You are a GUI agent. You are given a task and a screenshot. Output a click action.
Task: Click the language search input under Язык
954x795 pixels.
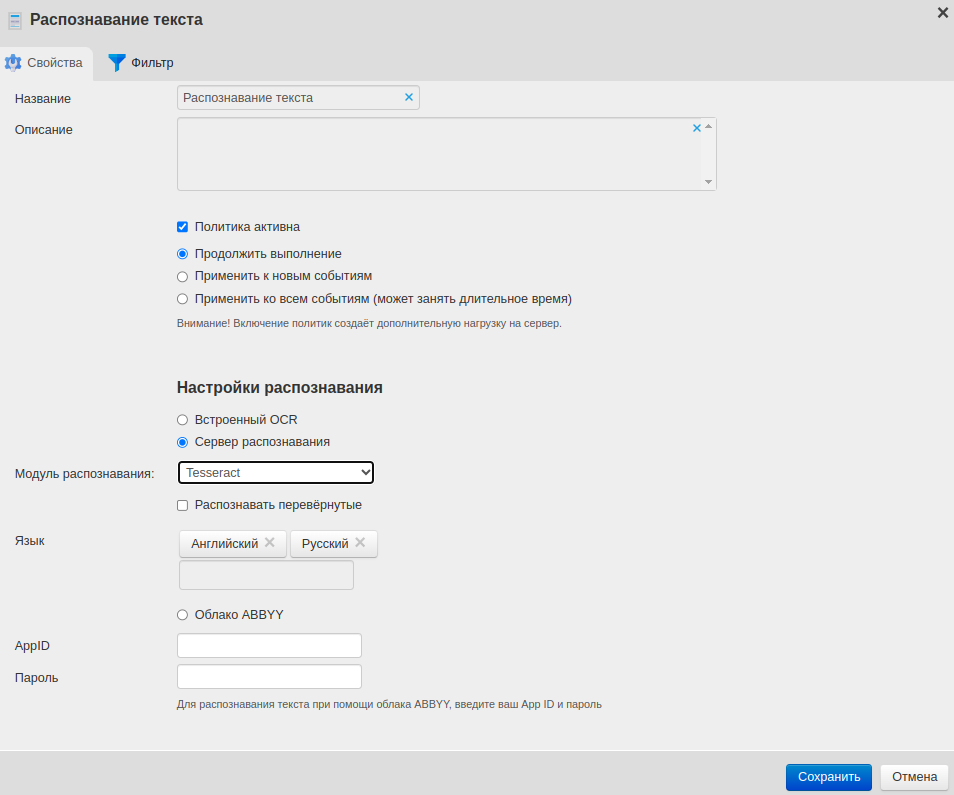pyautogui.click(x=266, y=575)
